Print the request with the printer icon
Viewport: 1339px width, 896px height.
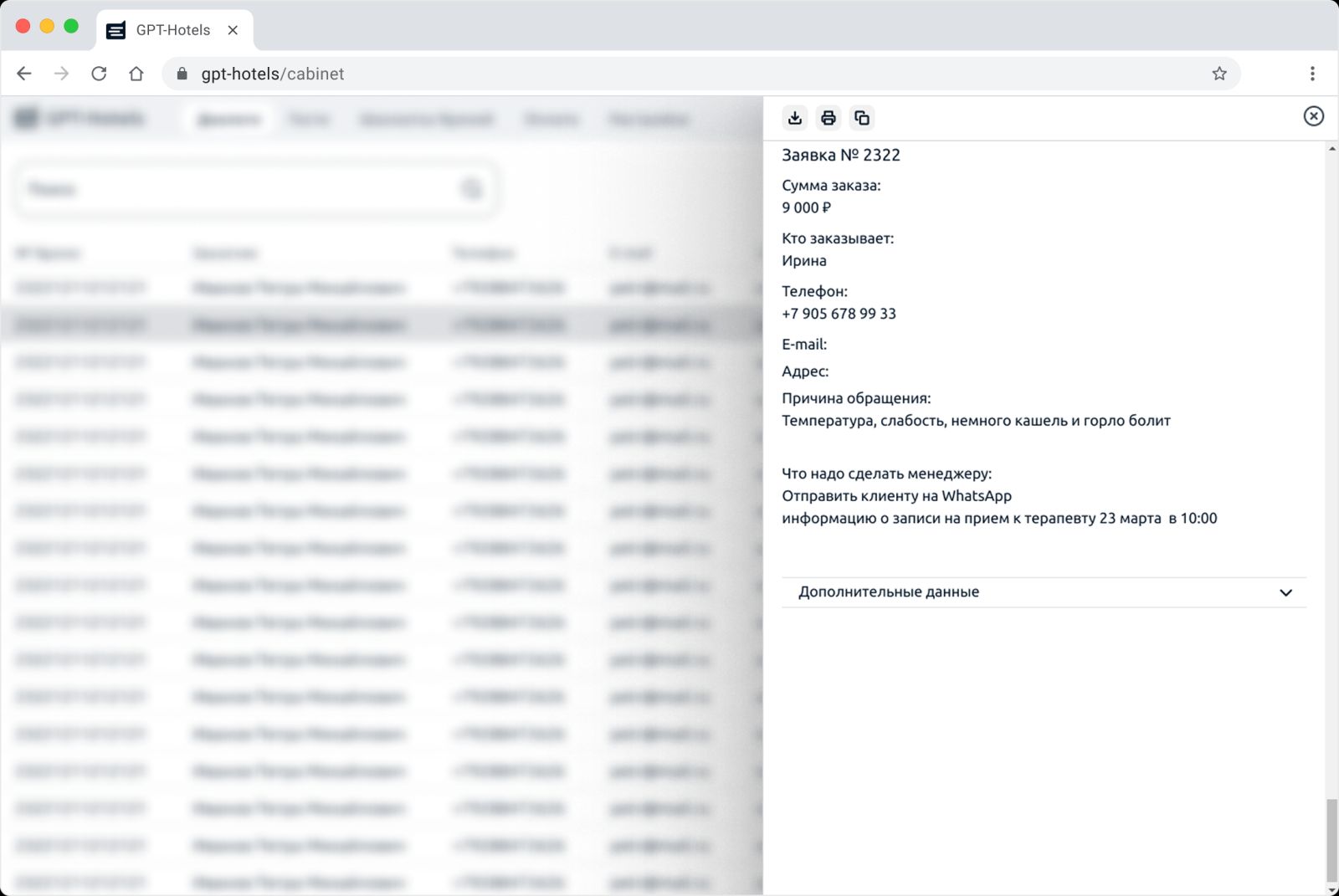click(828, 118)
